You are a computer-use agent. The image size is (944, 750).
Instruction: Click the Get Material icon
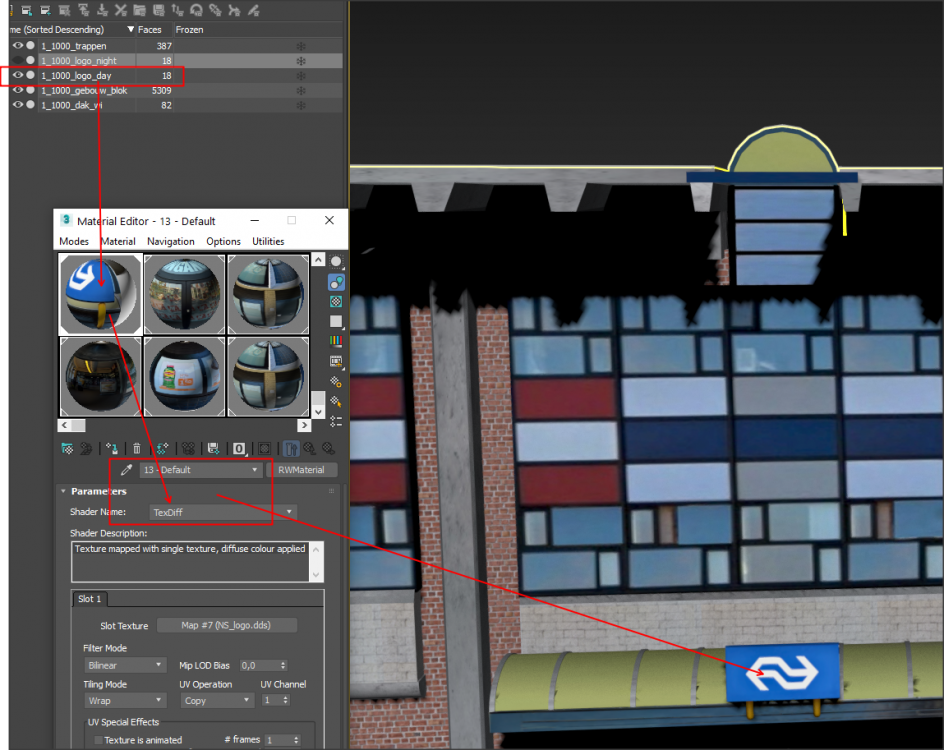point(67,448)
